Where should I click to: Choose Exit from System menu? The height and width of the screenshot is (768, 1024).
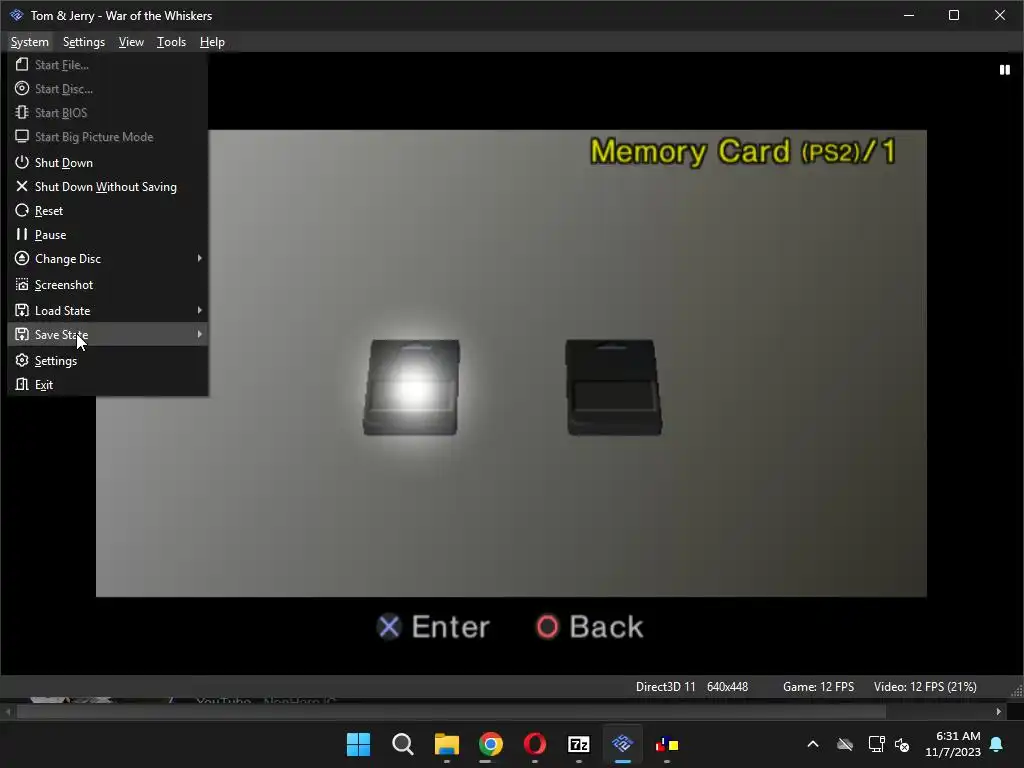point(108,385)
